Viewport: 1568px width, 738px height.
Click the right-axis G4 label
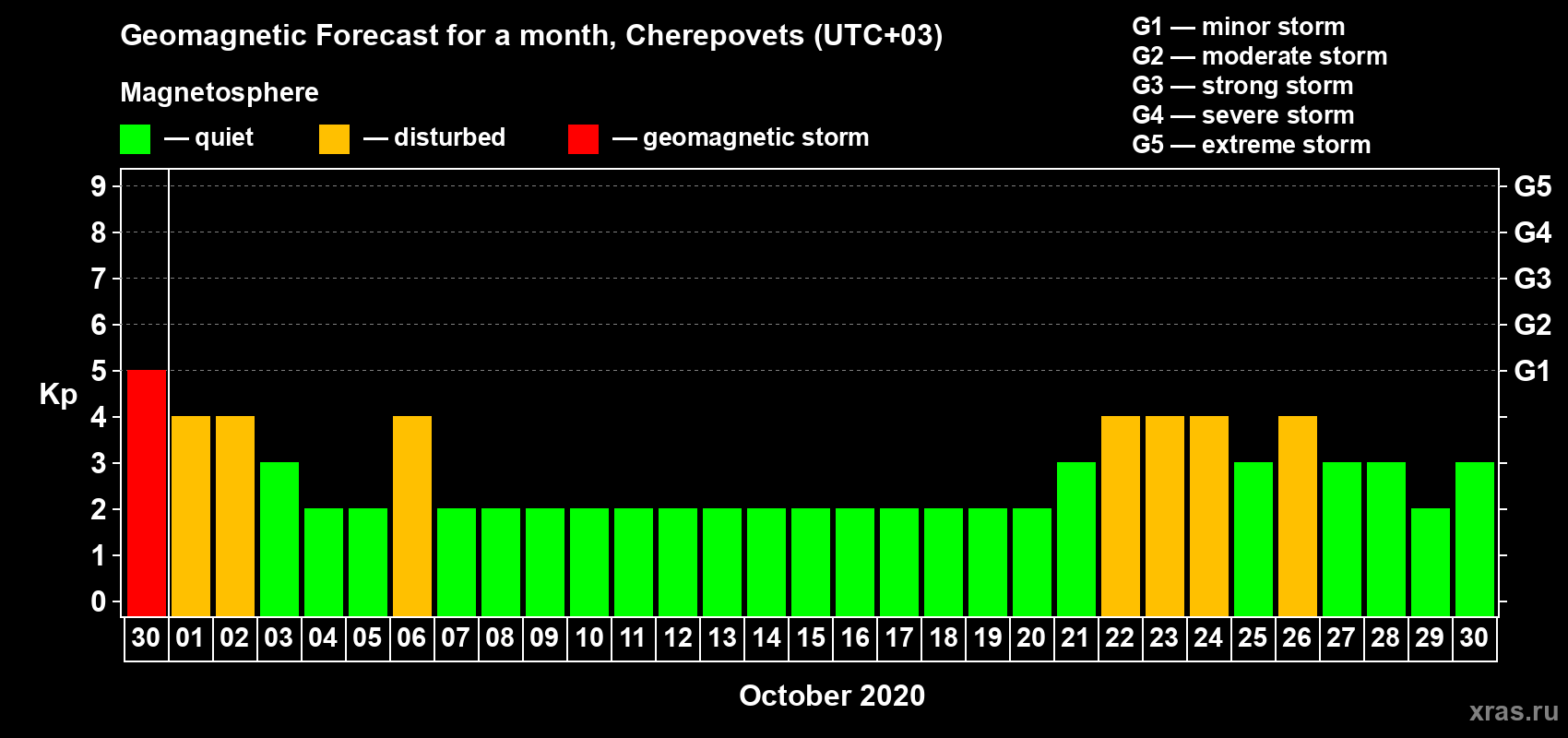pyautogui.click(x=1533, y=232)
